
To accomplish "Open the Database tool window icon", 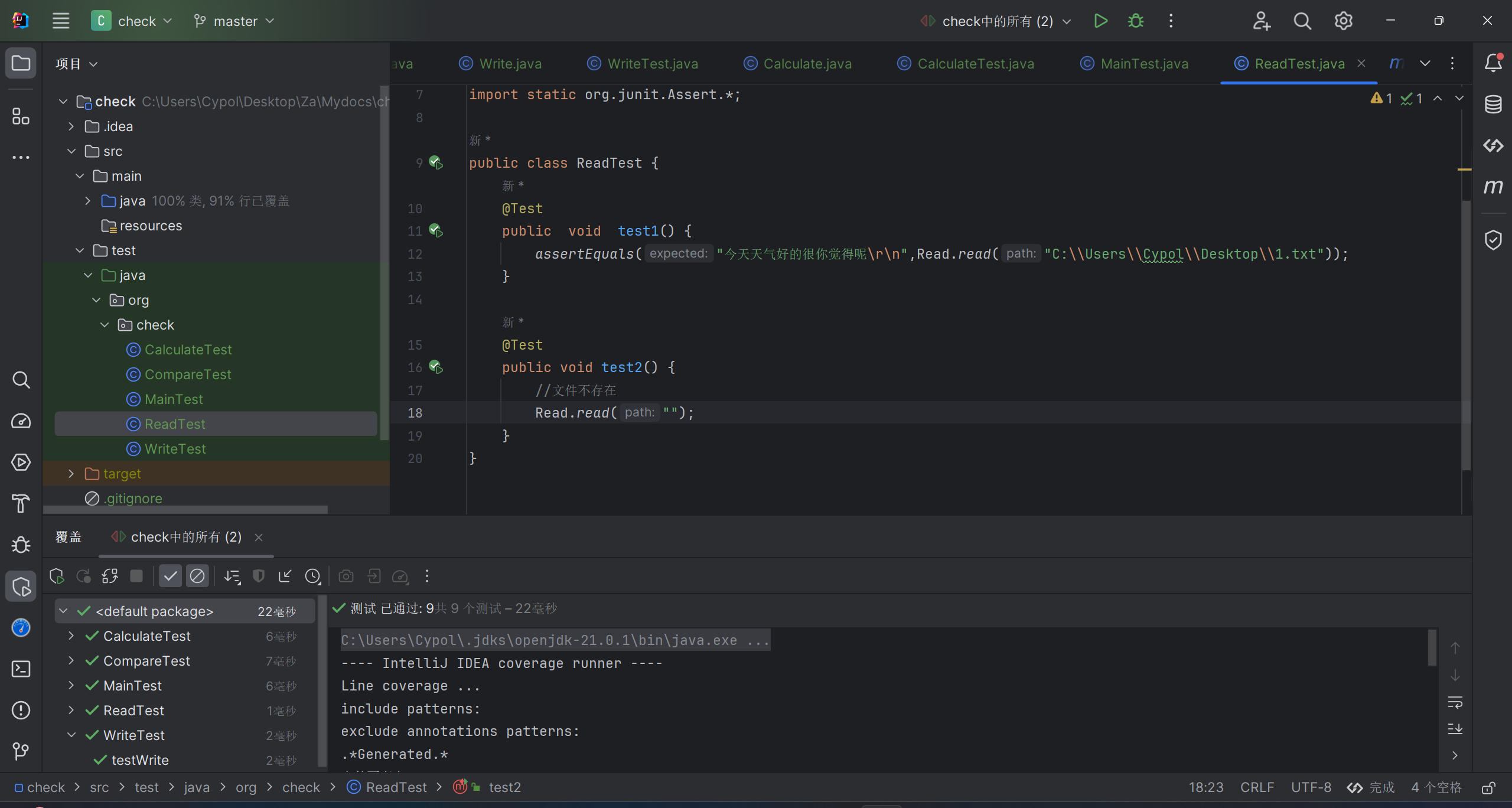I will 1493,105.
